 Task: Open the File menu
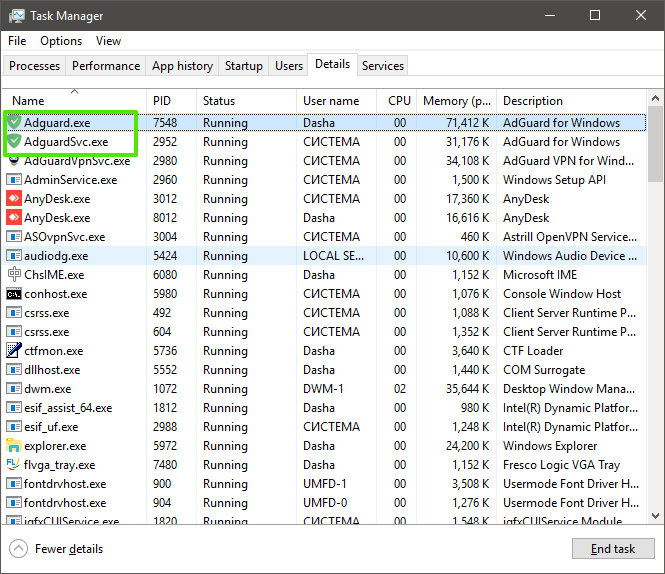tap(17, 41)
